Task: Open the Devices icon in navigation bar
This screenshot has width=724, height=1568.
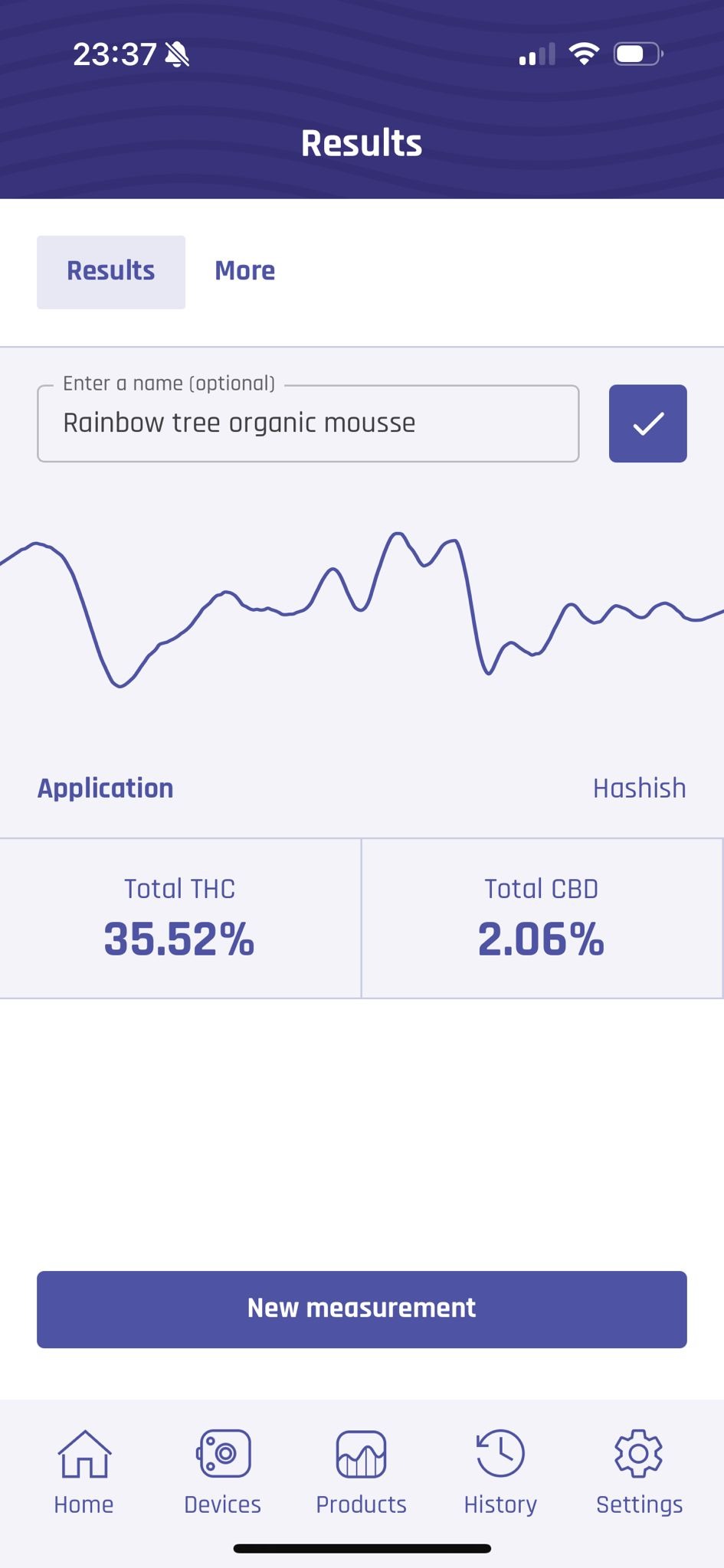Action: tap(223, 1453)
